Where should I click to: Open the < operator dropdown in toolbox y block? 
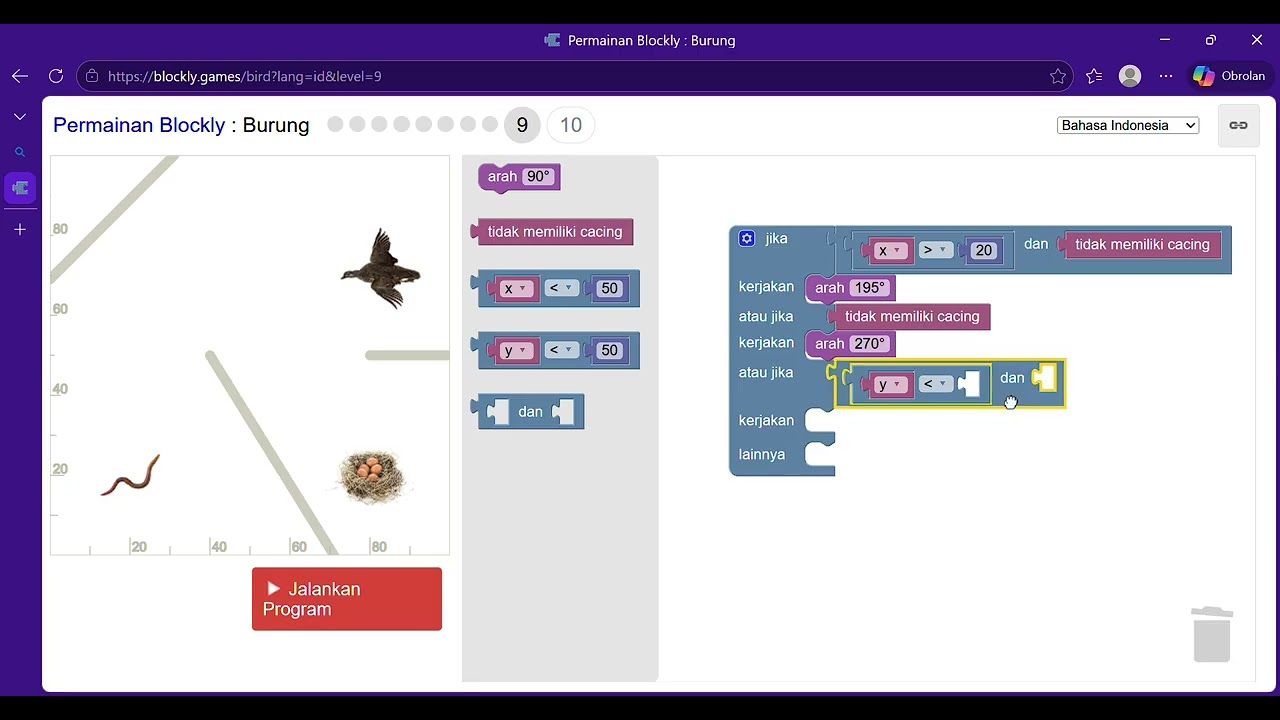point(560,350)
